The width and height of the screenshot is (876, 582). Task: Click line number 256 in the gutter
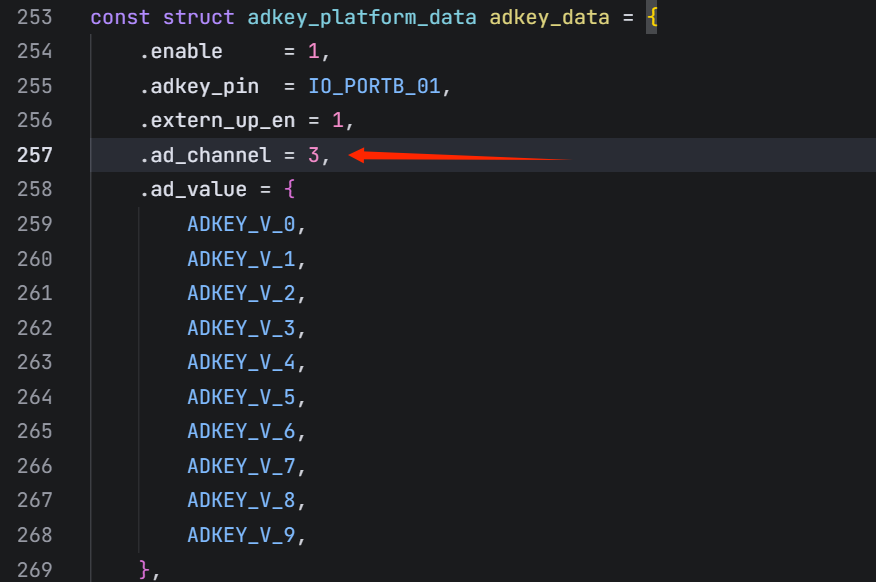coord(35,120)
